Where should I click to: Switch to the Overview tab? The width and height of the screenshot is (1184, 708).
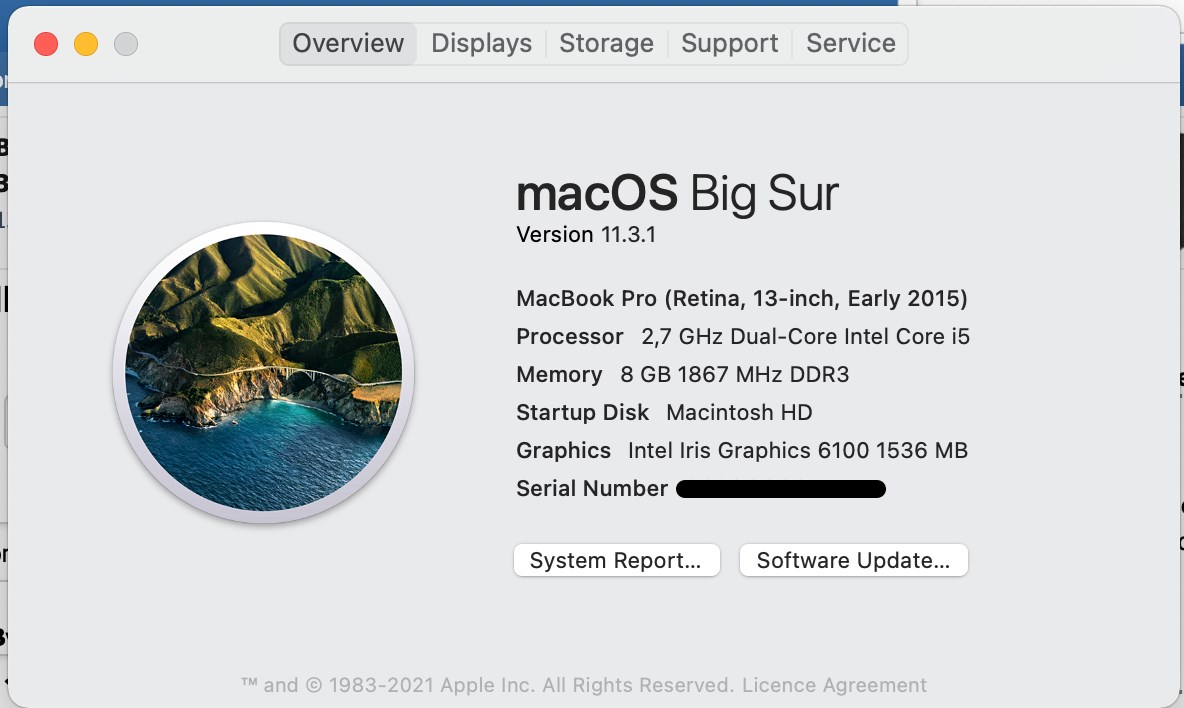click(x=348, y=44)
